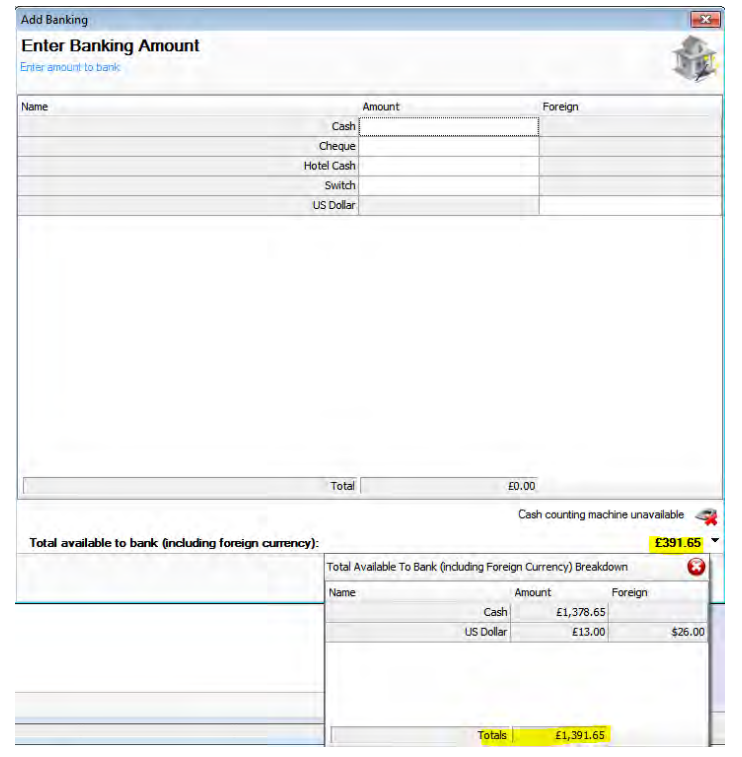Close the breakdown panel with red X
742x757 pixels.
tap(696, 566)
